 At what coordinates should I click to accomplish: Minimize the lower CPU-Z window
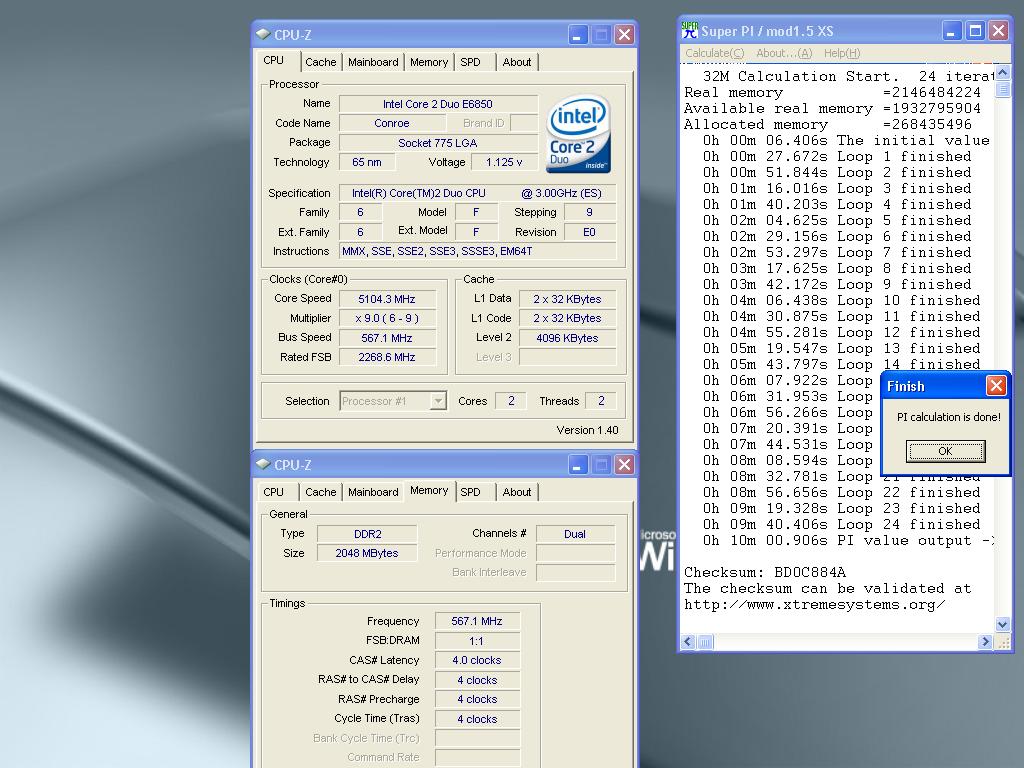577,464
